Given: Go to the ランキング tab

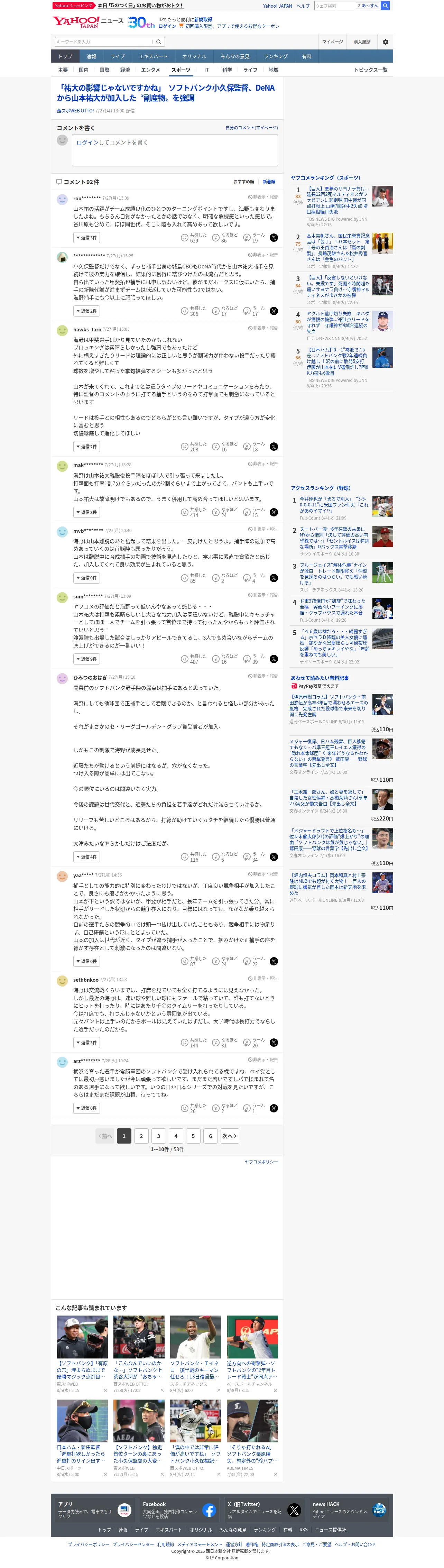Looking at the screenshot, I should [x=276, y=57].
